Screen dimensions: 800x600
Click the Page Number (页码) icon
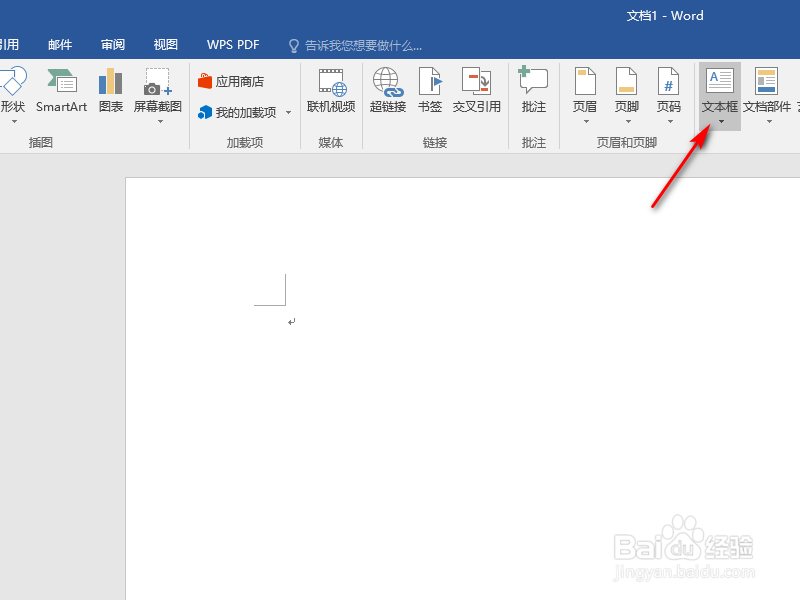click(x=668, y=81)
